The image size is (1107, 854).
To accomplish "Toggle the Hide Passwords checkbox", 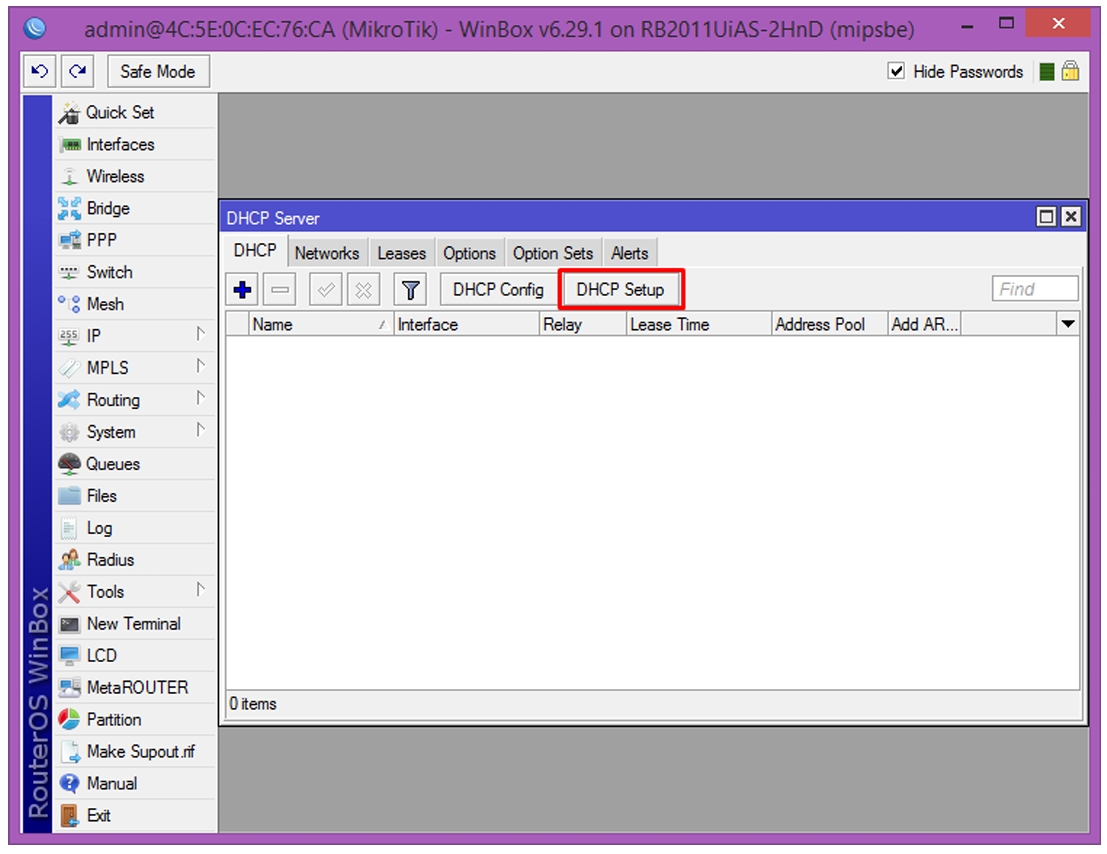I will 896,71.
